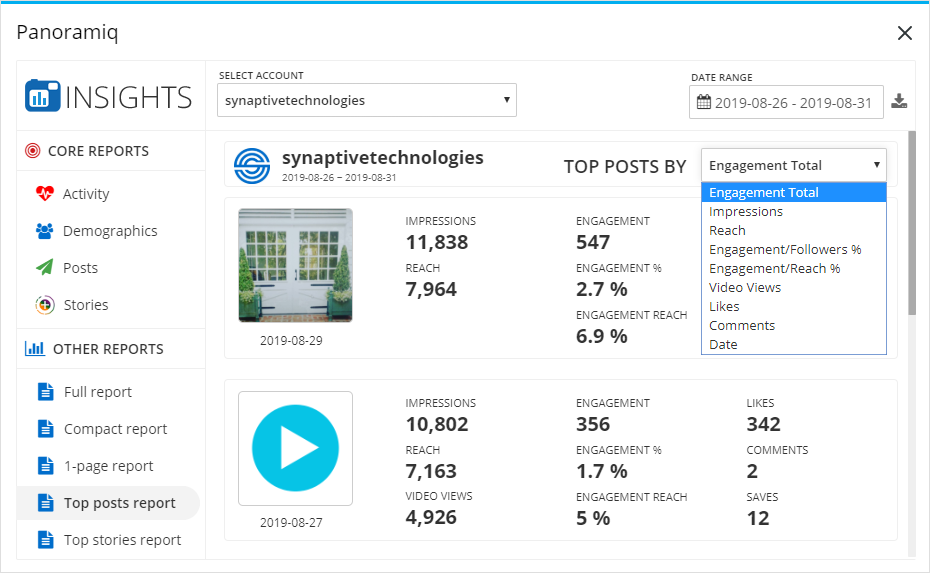Click the engagement value 356
Viewport: 930px width, 573px height.
(x=593, y=424)
